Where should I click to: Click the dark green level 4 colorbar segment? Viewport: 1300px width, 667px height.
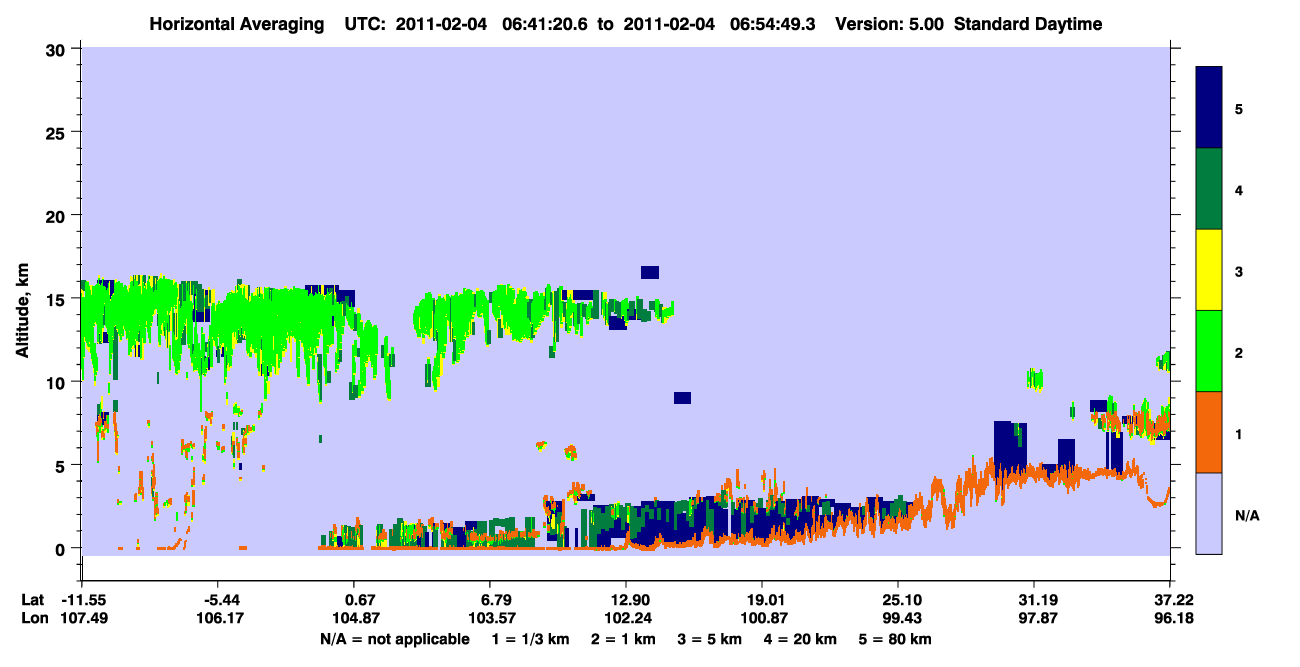(1209, 189)
